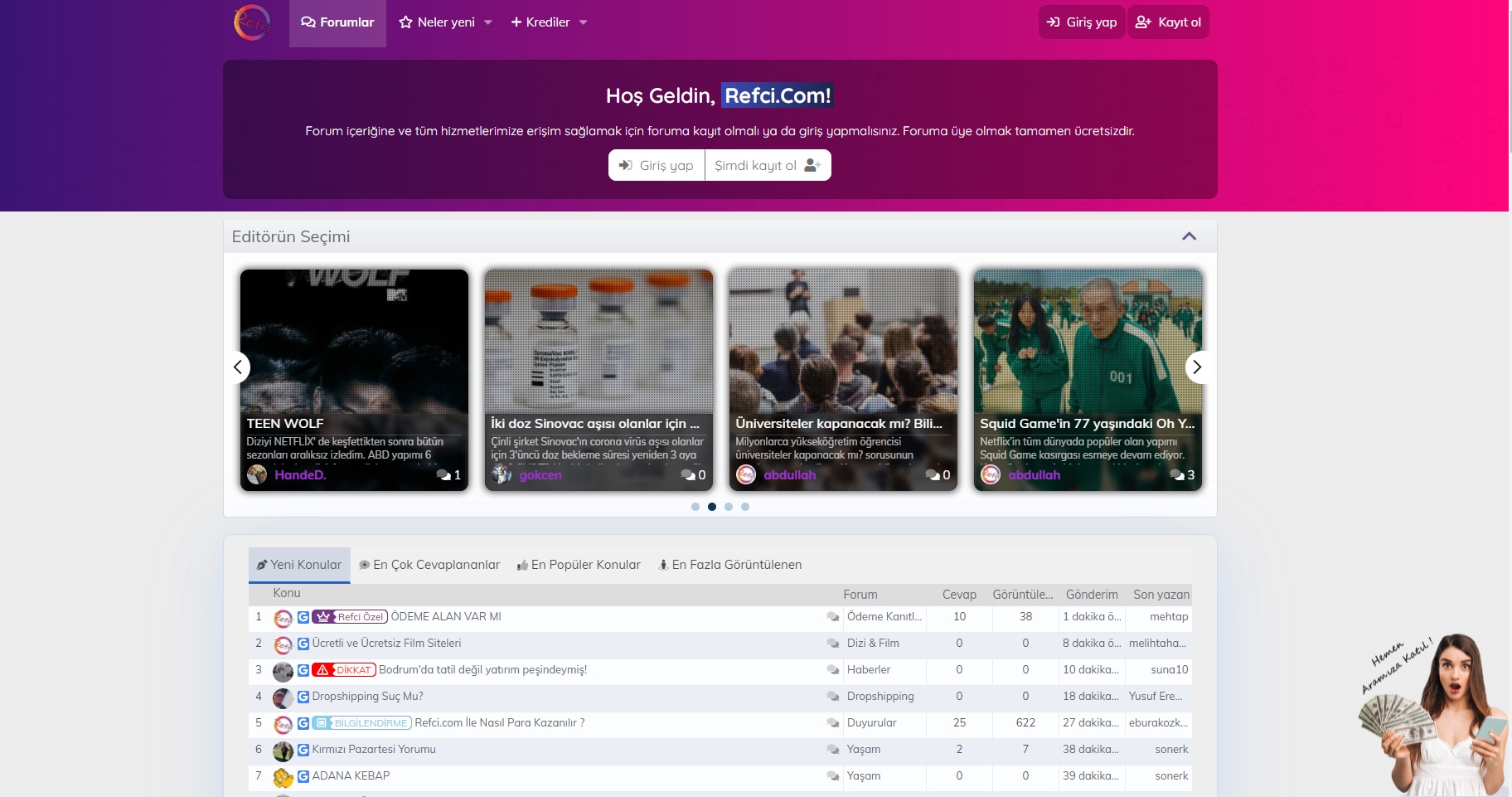Expand the Neler yeni dropdown arrow

pyautogui.click(x=488, y=22)
